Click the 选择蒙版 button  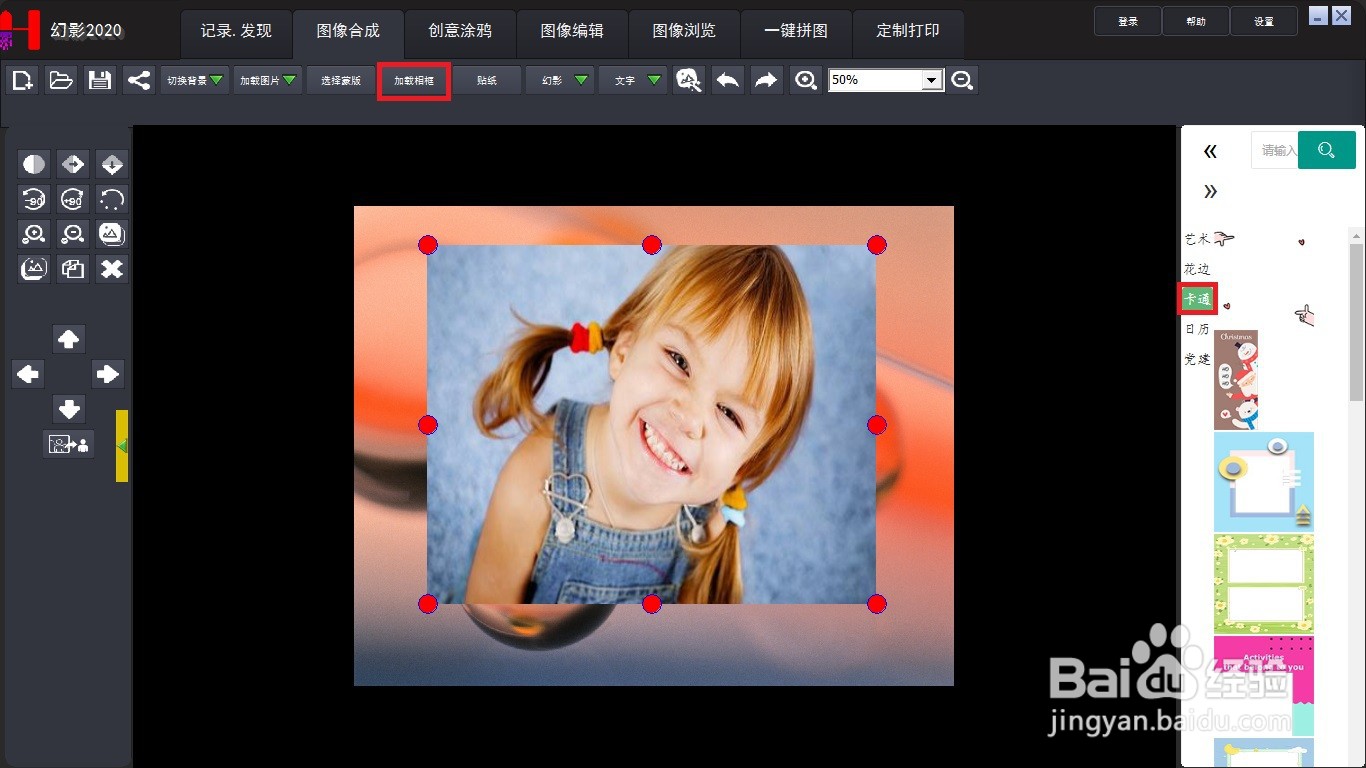[340, 80]
